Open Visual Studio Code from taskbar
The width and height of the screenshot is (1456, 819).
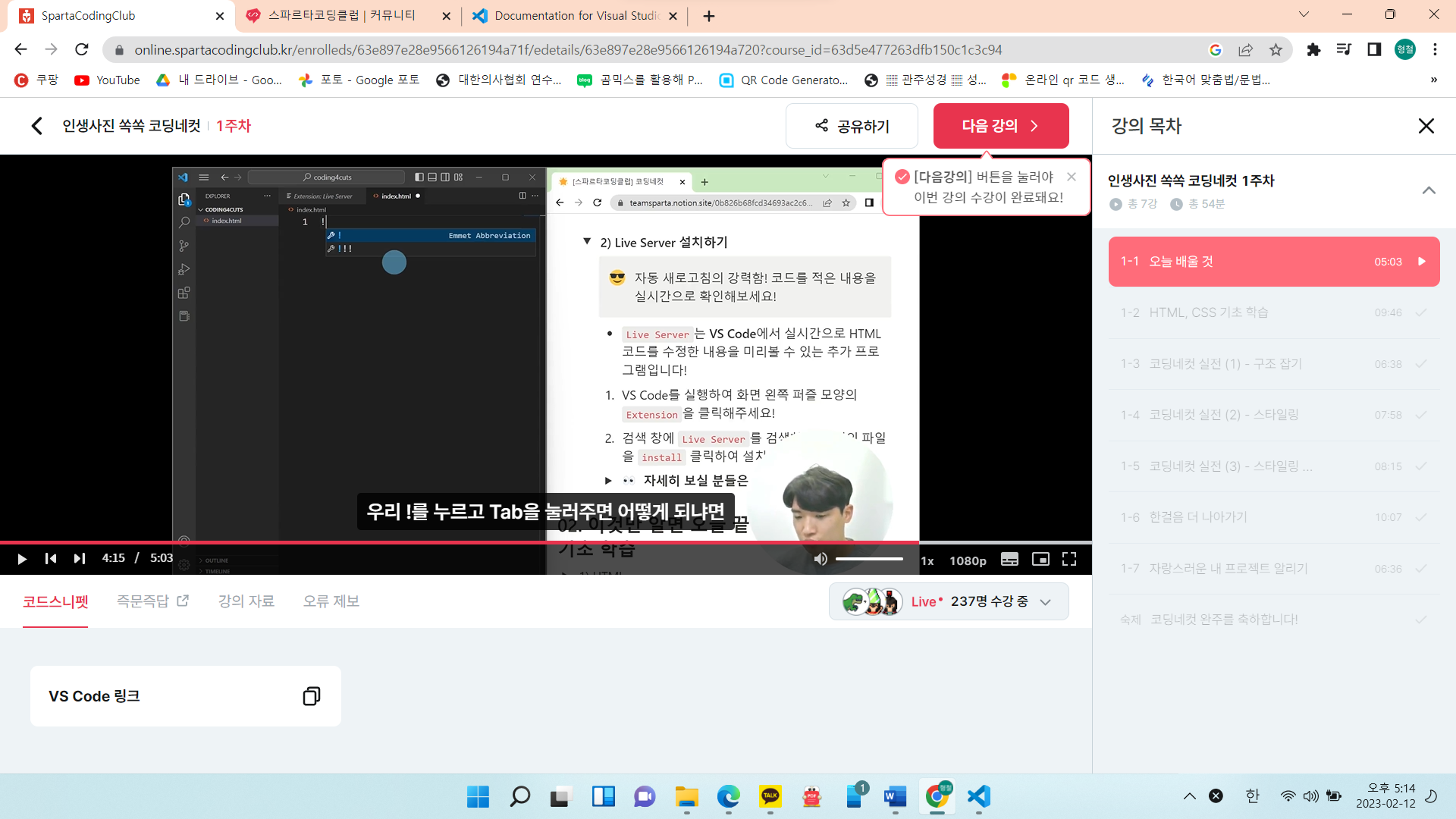point(978,796)
